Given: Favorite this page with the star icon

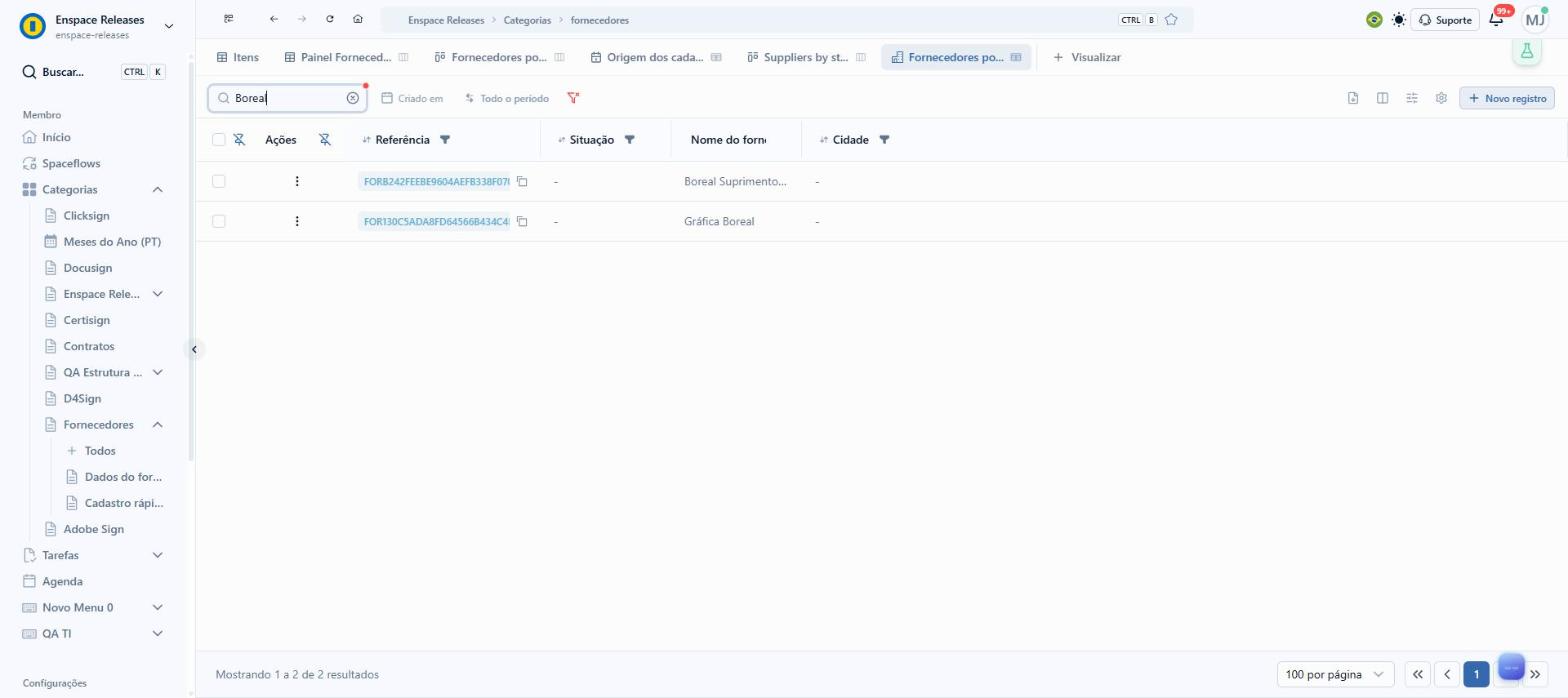Looking at the screenshot, I should tap(1171, 20).
